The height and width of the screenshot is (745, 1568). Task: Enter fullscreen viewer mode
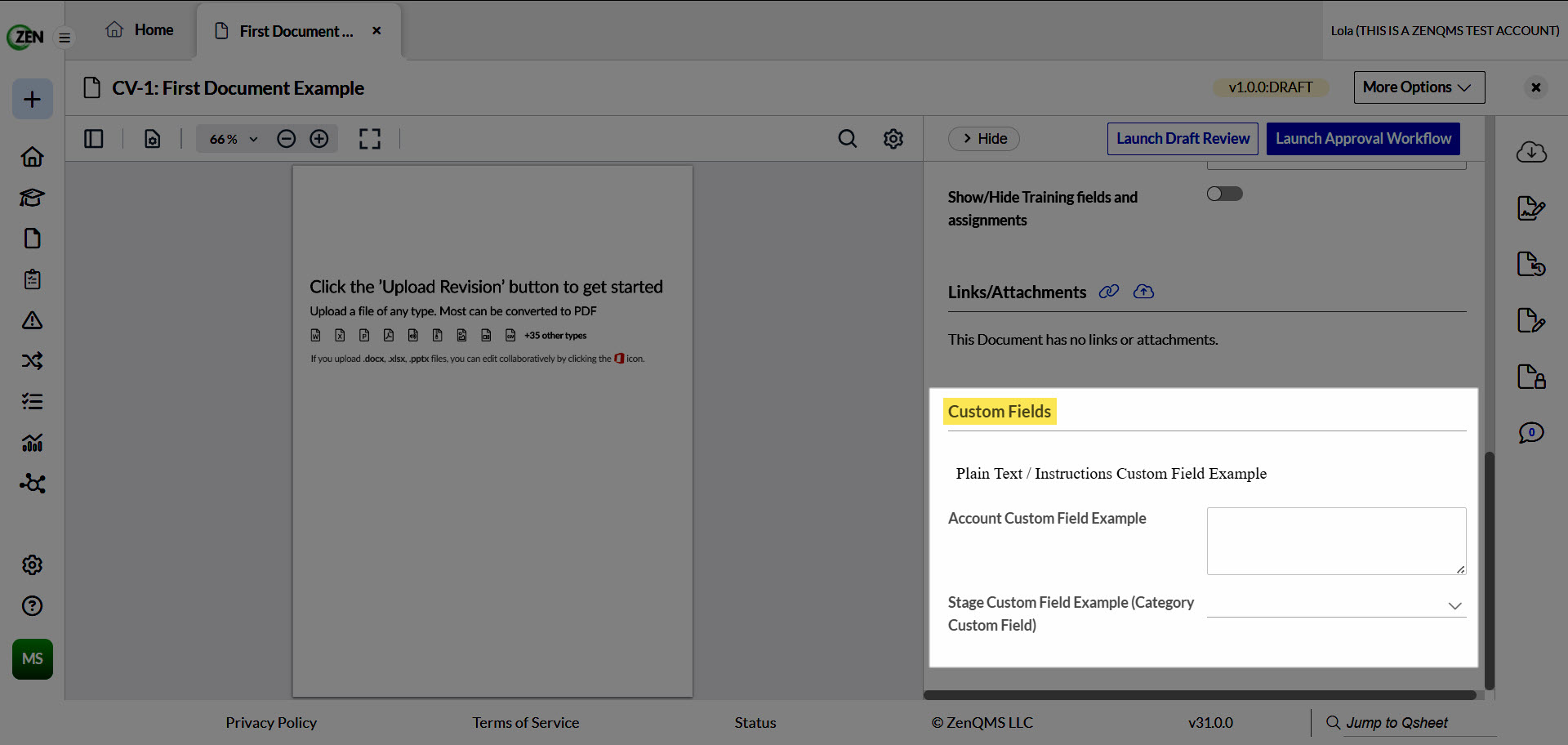coord(370,139)
